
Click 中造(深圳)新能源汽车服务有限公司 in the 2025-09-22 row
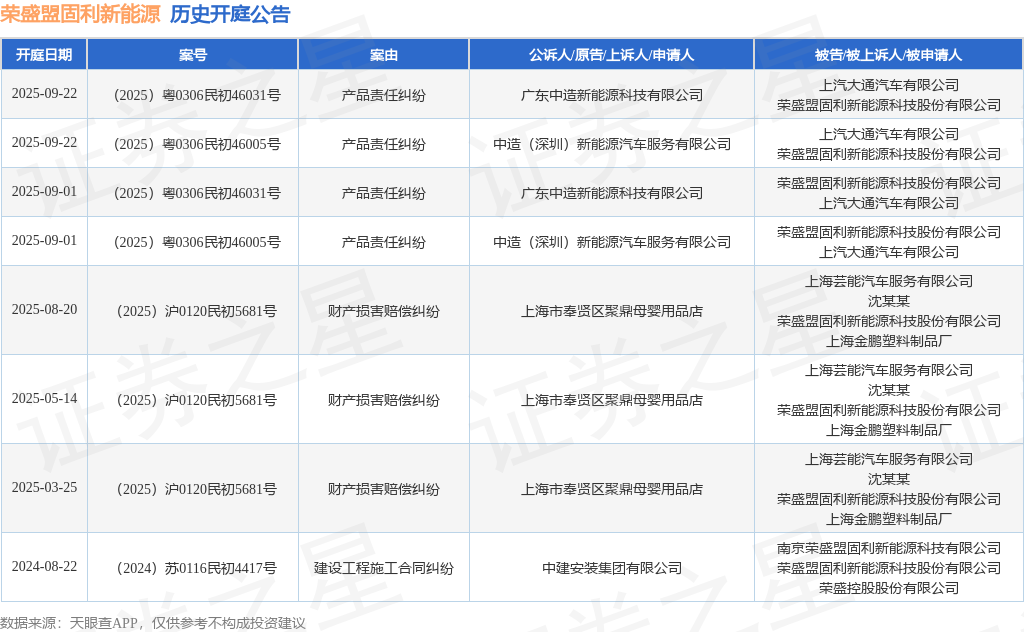click(611, 144)
